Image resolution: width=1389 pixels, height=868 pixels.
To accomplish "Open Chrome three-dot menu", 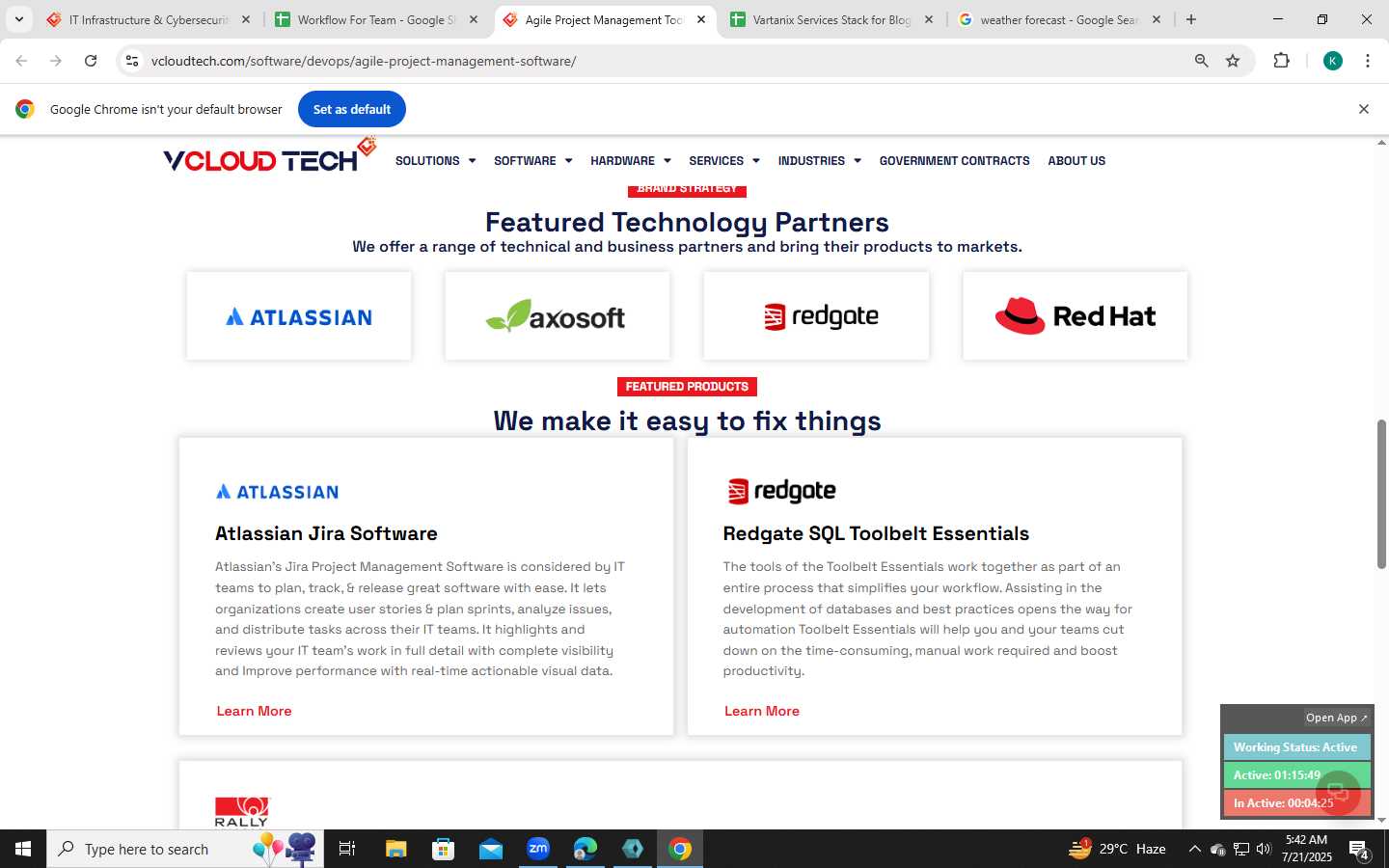I will coord(1368,61).
